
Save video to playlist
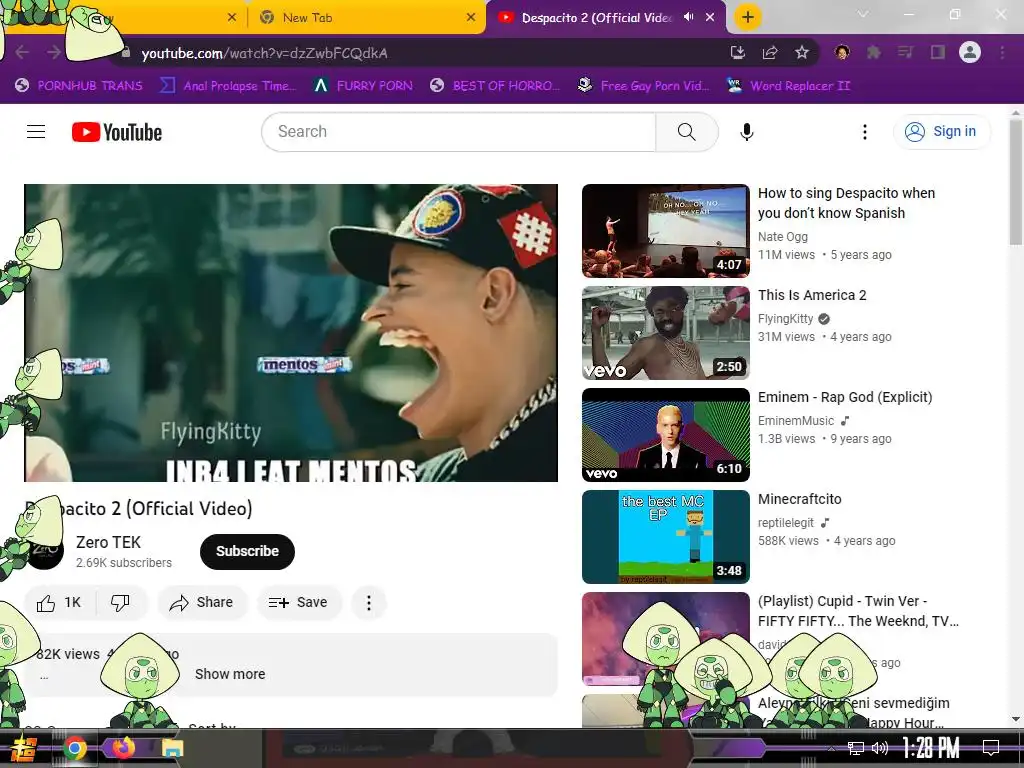point(298,602)
